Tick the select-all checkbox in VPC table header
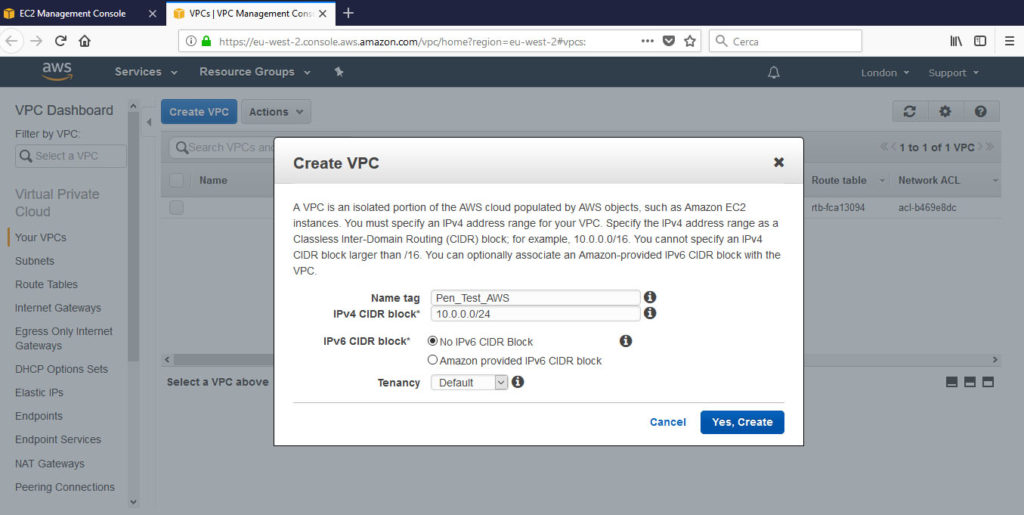 click(176, 180)
